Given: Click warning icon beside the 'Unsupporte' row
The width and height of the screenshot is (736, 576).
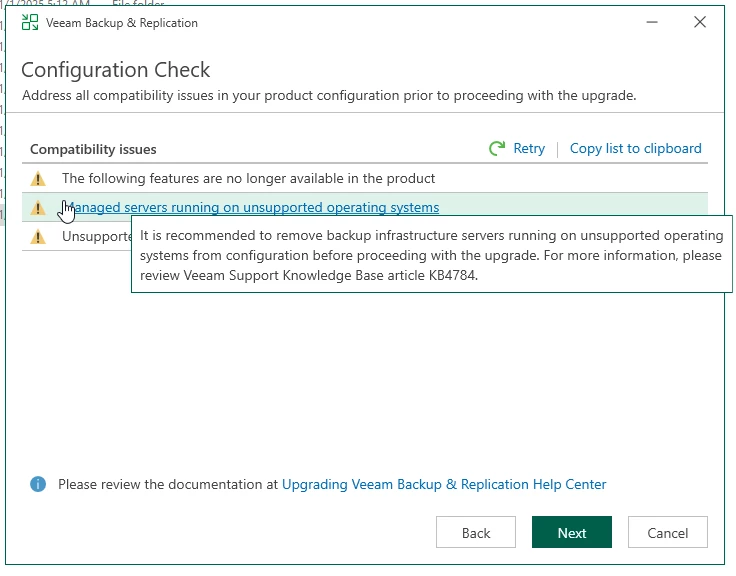Looking at the screenshot, I should pos(38,237).
